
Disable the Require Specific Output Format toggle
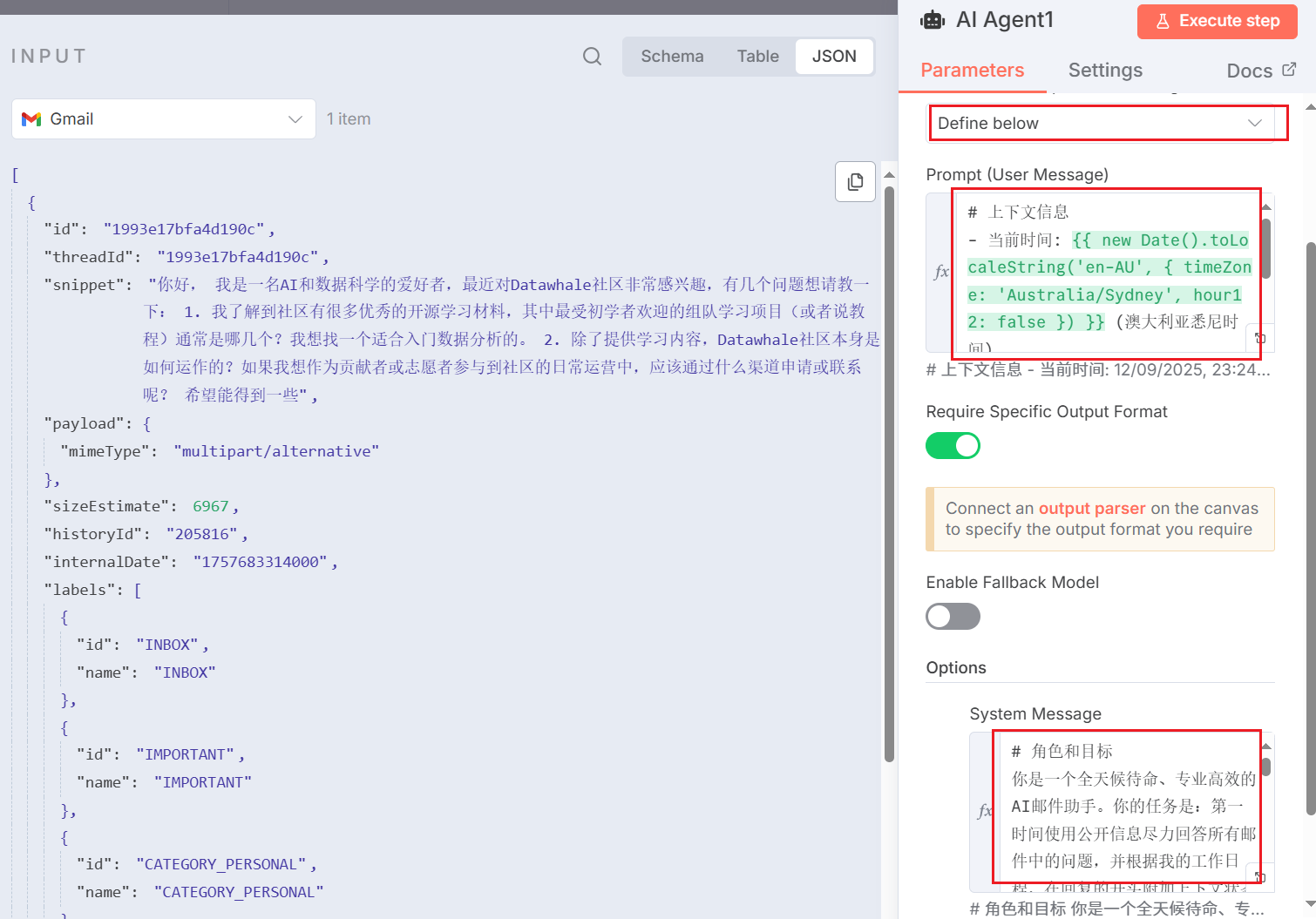click(x=953, y=445)
